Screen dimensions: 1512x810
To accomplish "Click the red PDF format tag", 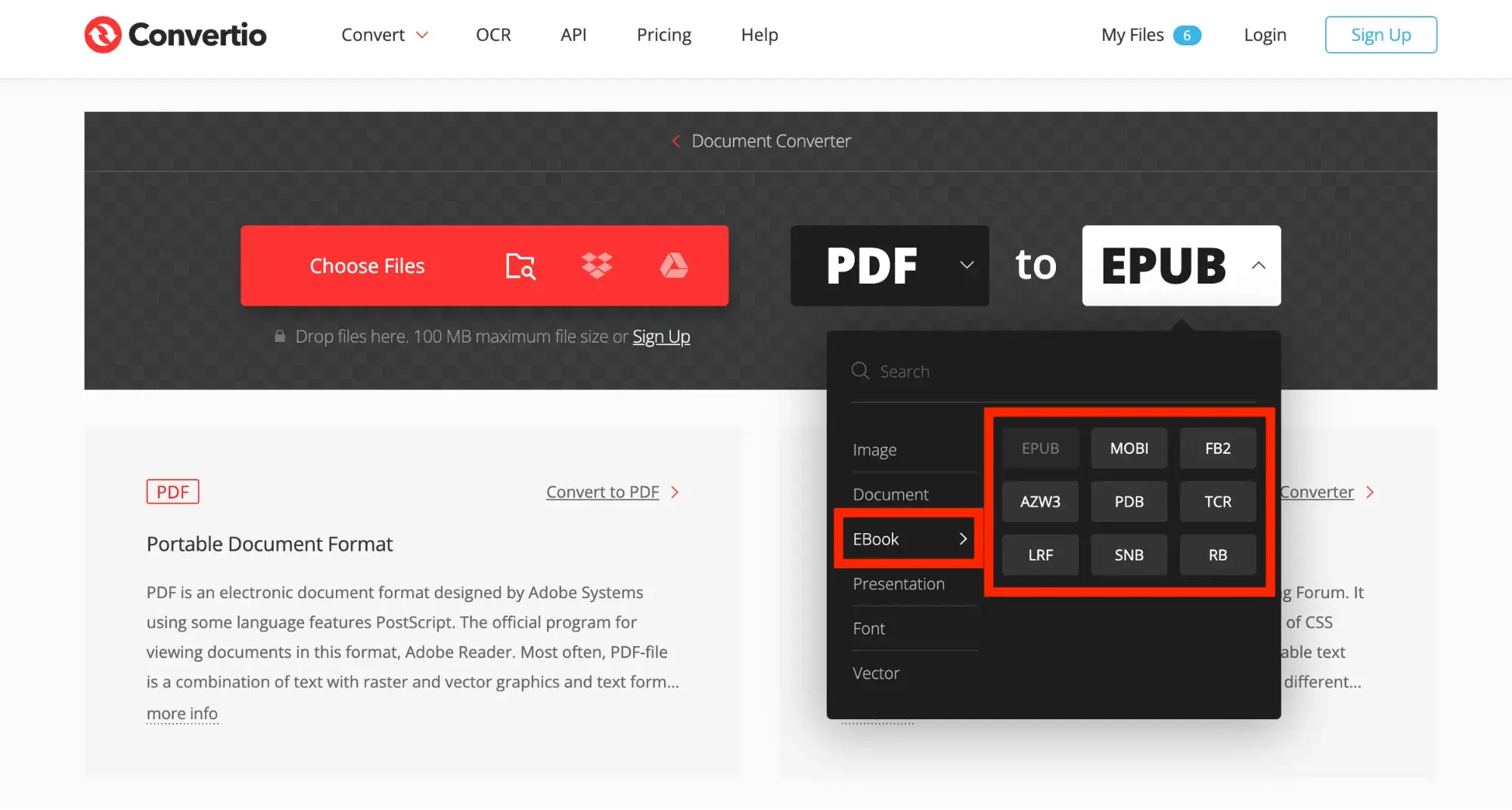I will (x=172, y=492).
